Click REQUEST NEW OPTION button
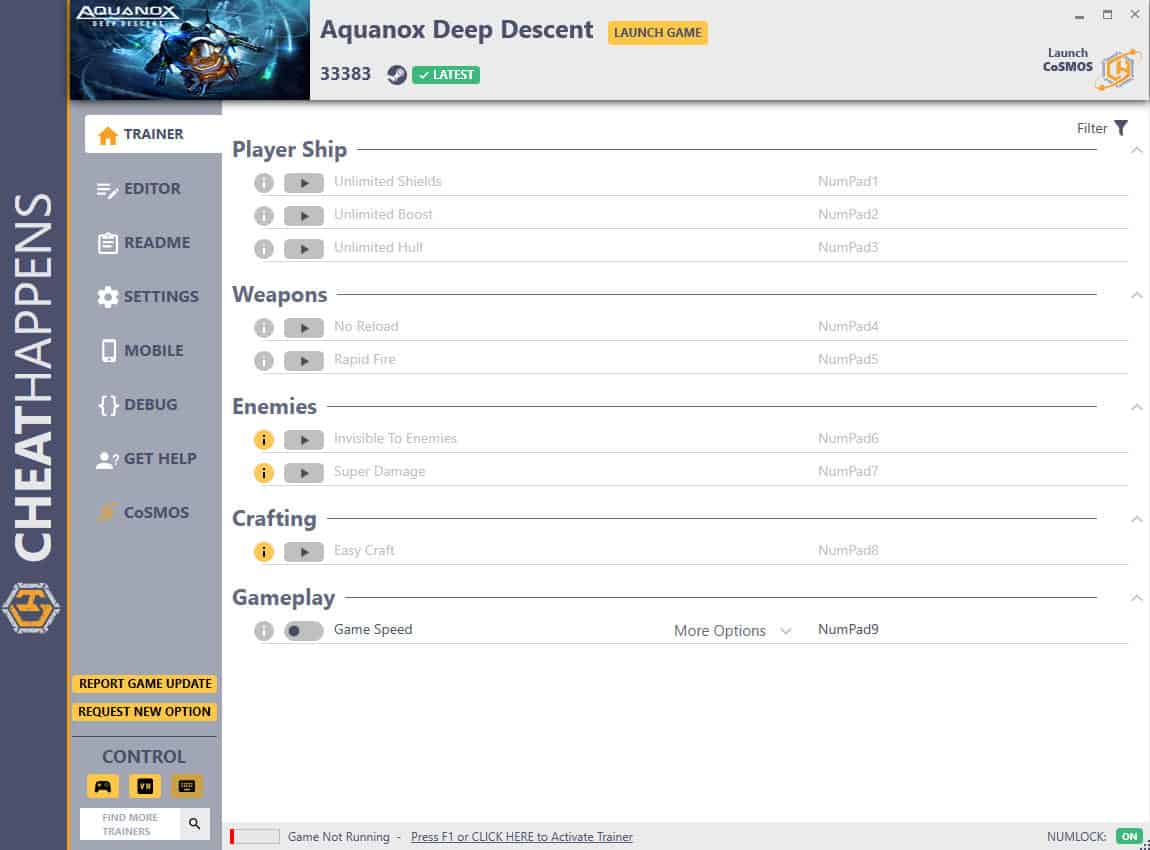This screenshot has width=1150, height=850. [x=144, y=711]
